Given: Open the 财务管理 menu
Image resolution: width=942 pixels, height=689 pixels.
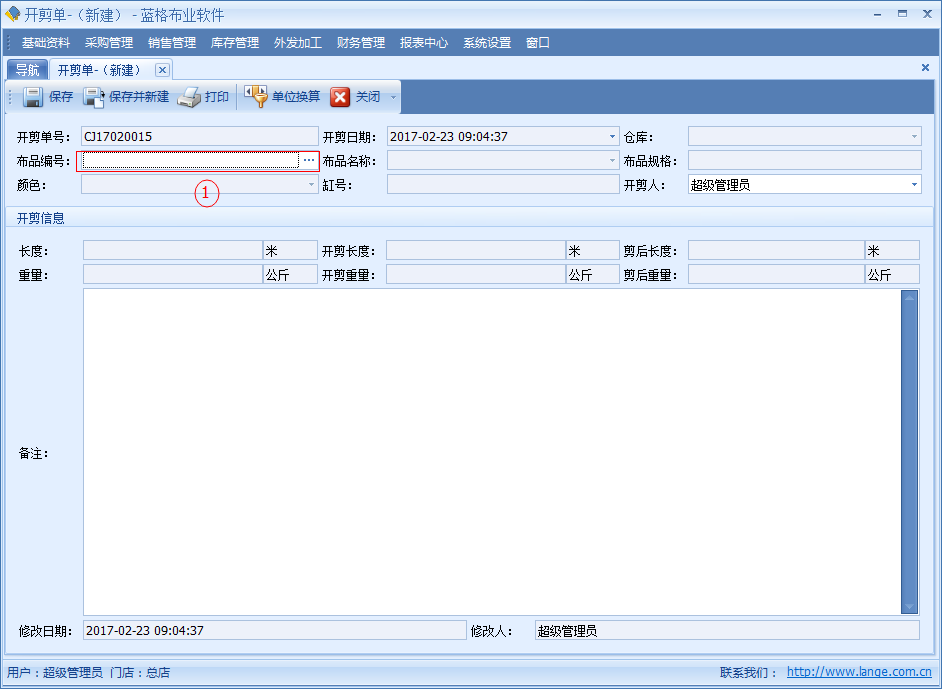Looking at the screenshot, I should coord(361,43).
